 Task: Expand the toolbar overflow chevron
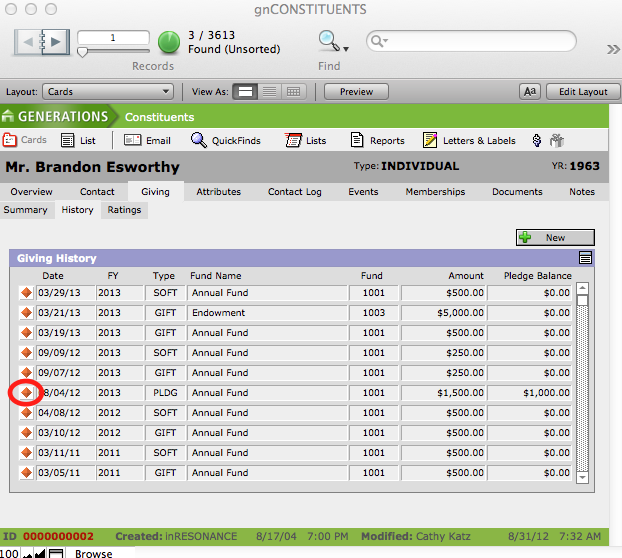[613, 48]
